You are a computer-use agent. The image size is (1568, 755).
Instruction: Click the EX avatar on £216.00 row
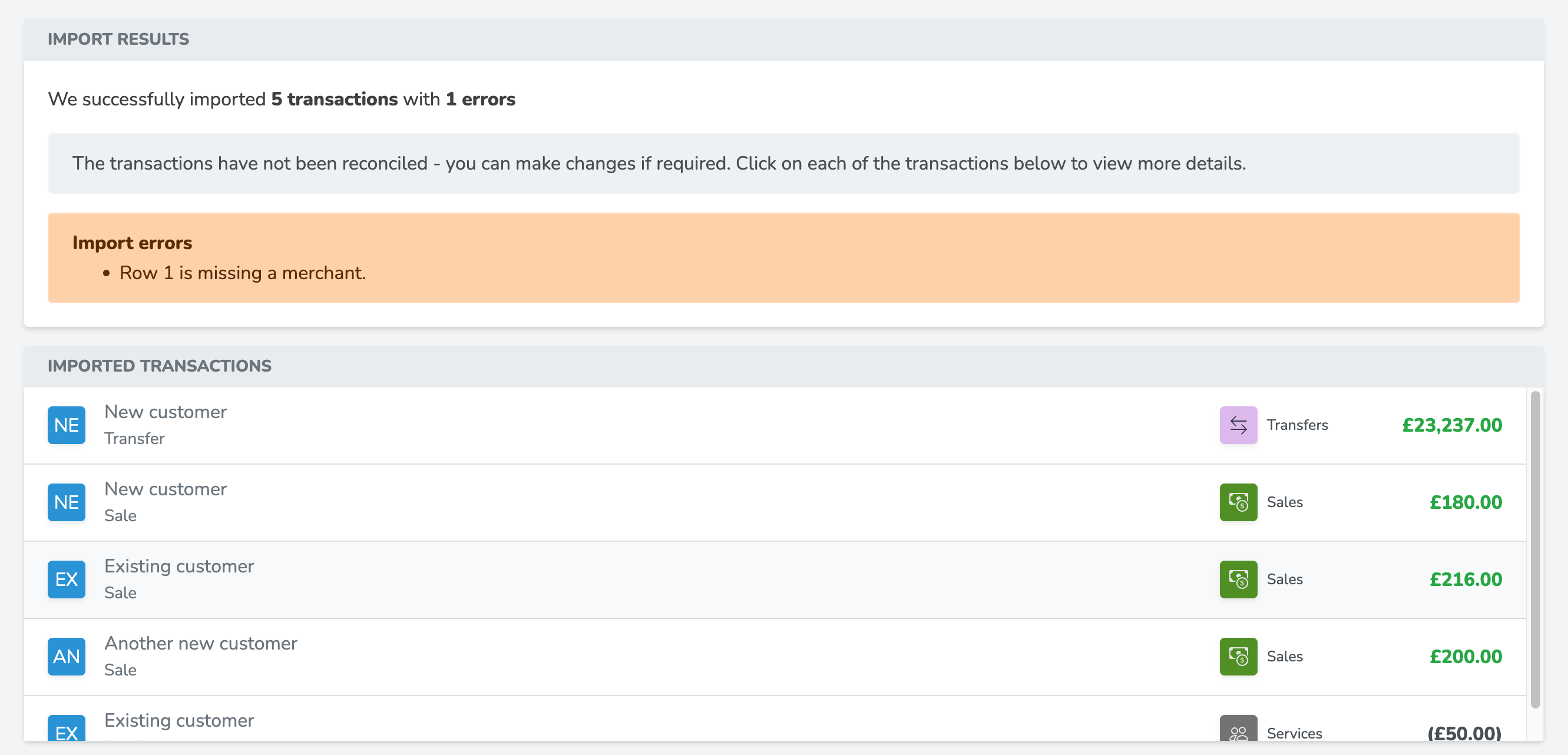pyautogui.click(x=67, y=579)
